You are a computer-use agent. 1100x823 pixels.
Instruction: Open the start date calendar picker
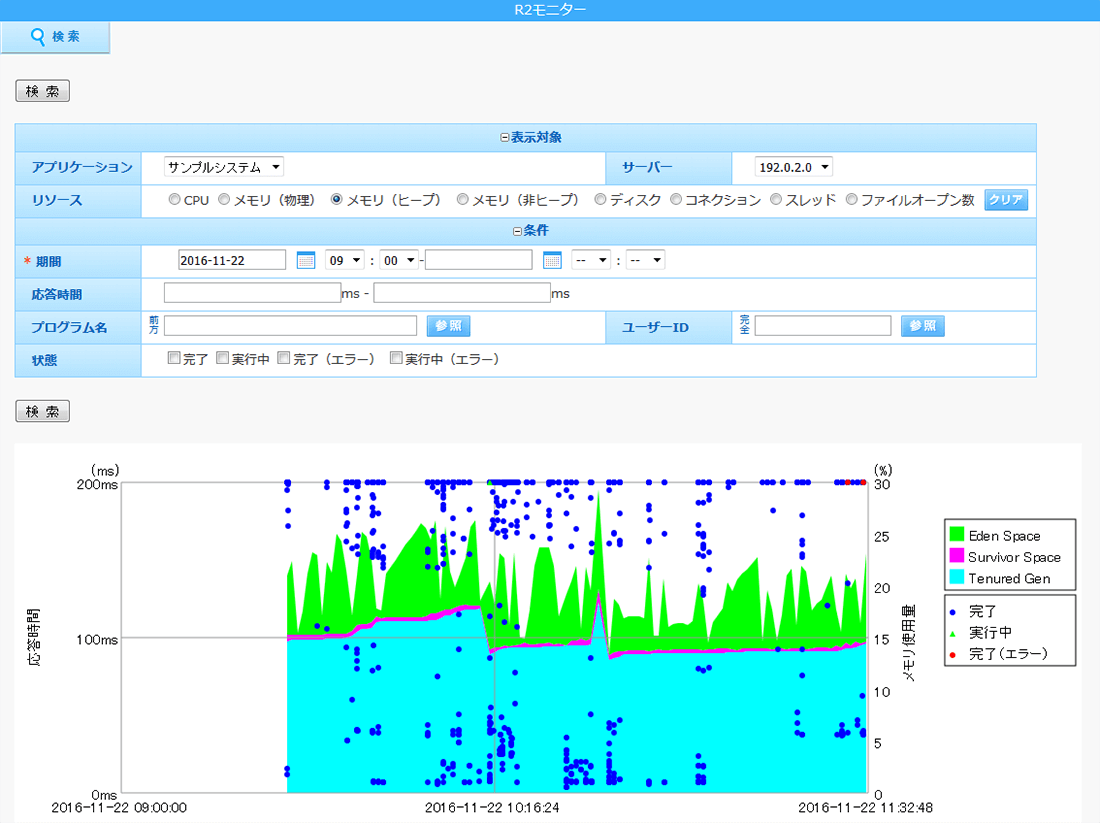[x=306, y=260]
